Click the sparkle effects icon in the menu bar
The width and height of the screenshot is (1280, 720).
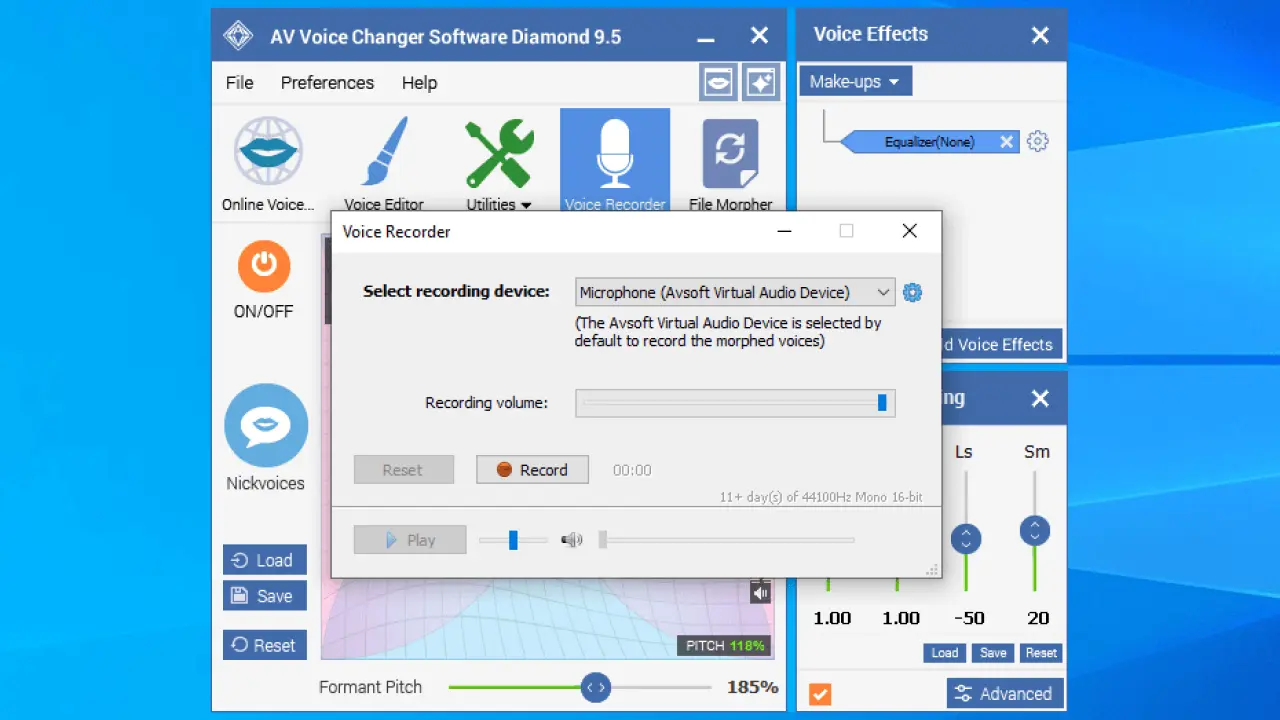pos(761,83)
